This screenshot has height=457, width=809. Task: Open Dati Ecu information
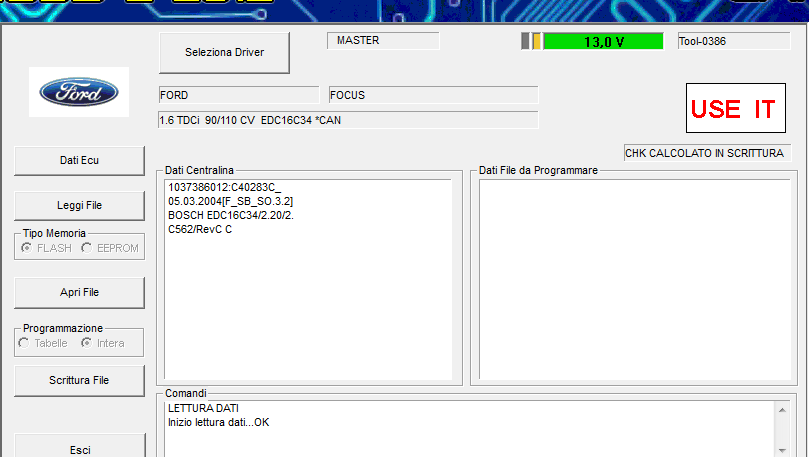tap(79, 160)
